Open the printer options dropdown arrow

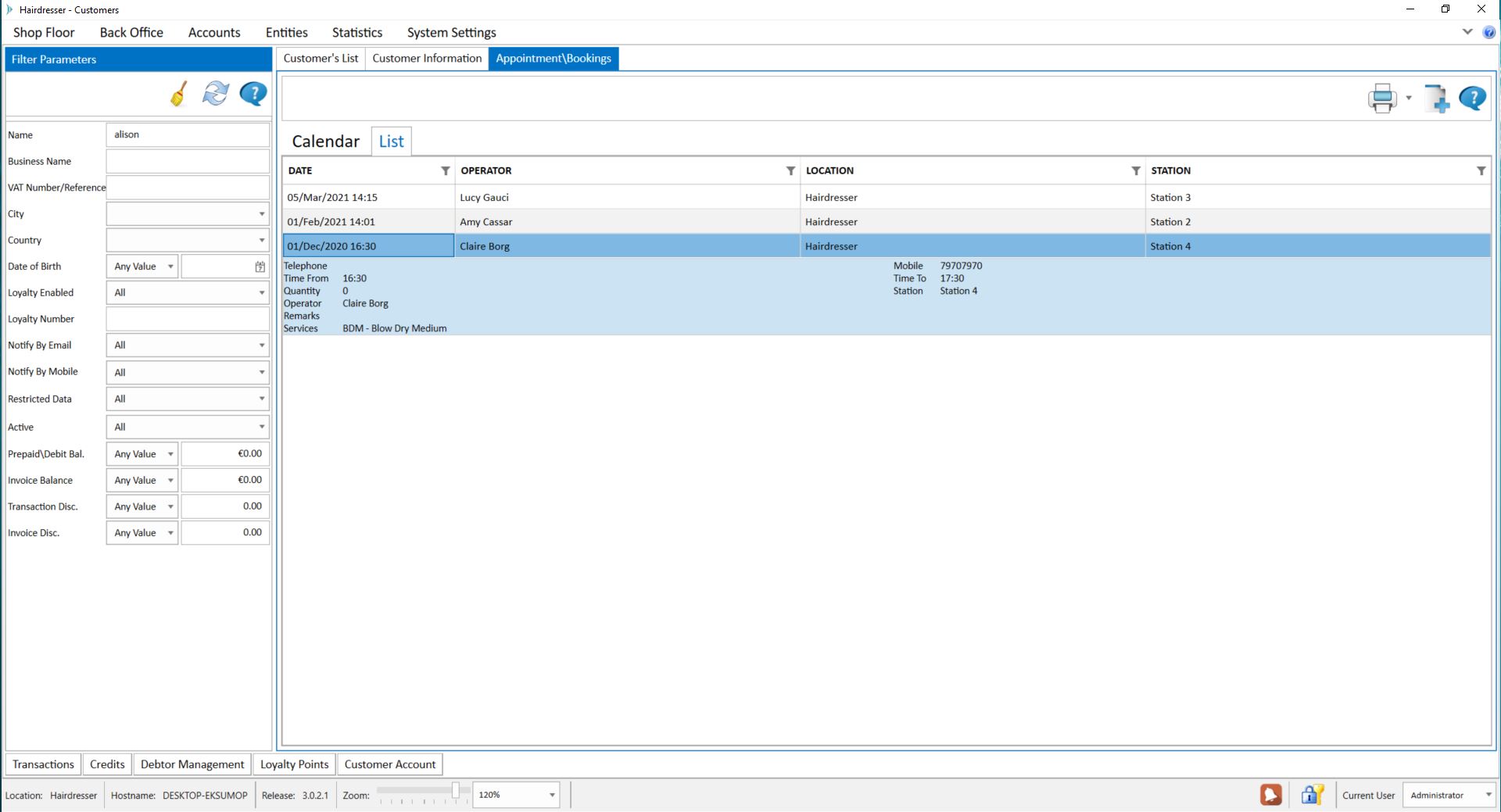click(x=1409, y=98)
